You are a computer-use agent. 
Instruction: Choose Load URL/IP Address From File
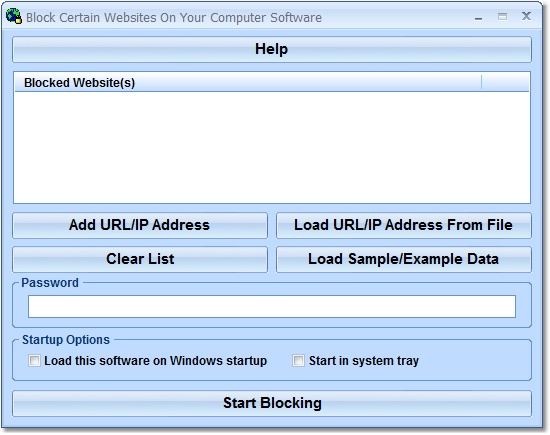click(404, 225)
